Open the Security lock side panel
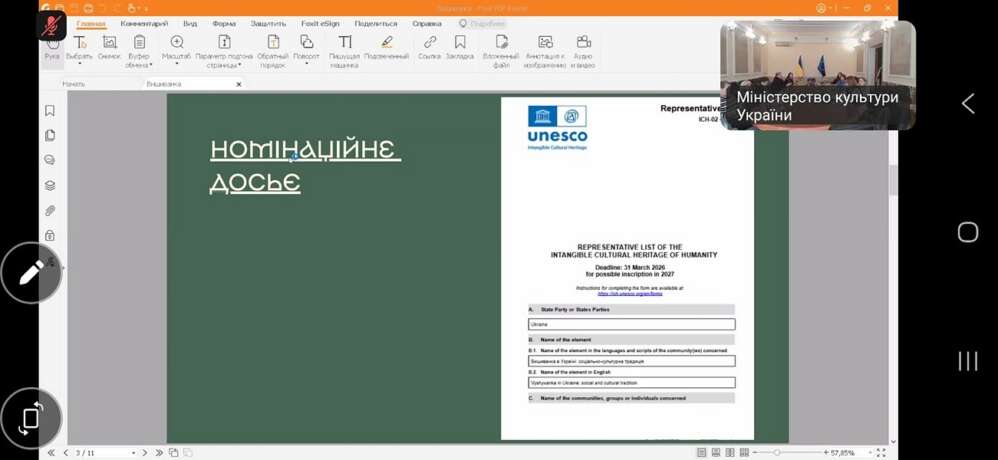This screenshot has height=460, width=998. click(50, 235)
